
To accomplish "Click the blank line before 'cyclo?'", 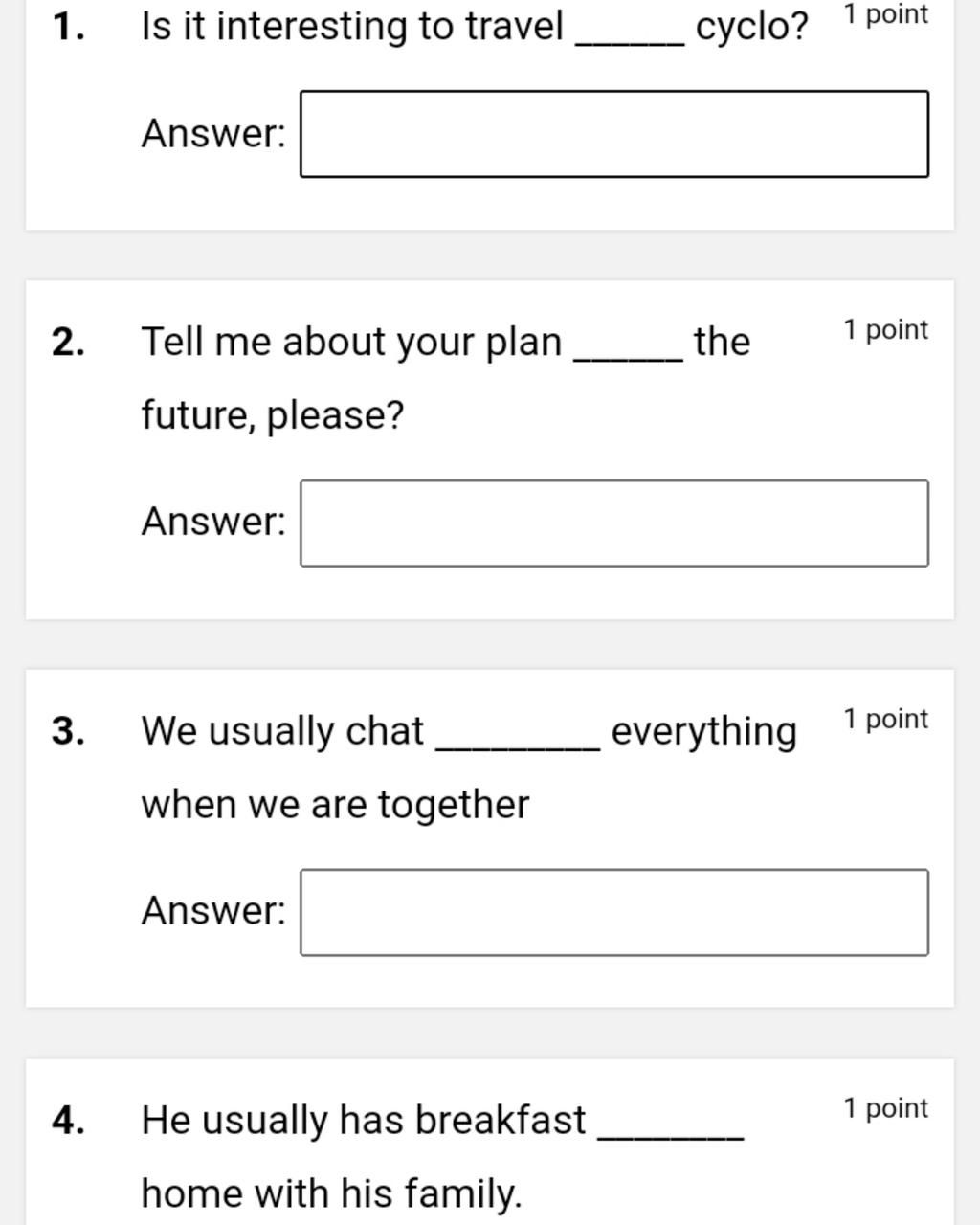I will coord(630,40).
